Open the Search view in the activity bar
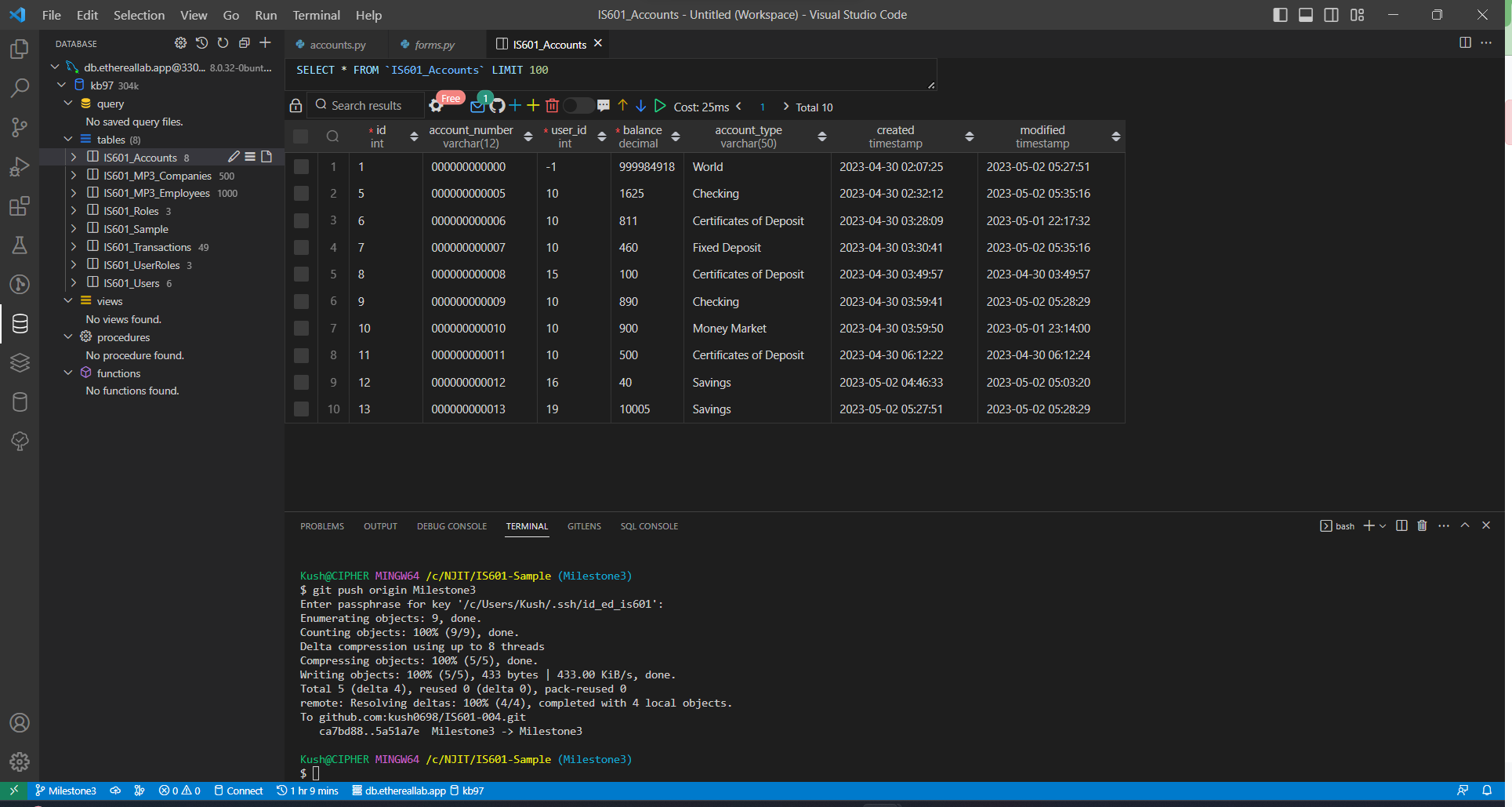Viewport: 1512px width, 807px height. 19,88
